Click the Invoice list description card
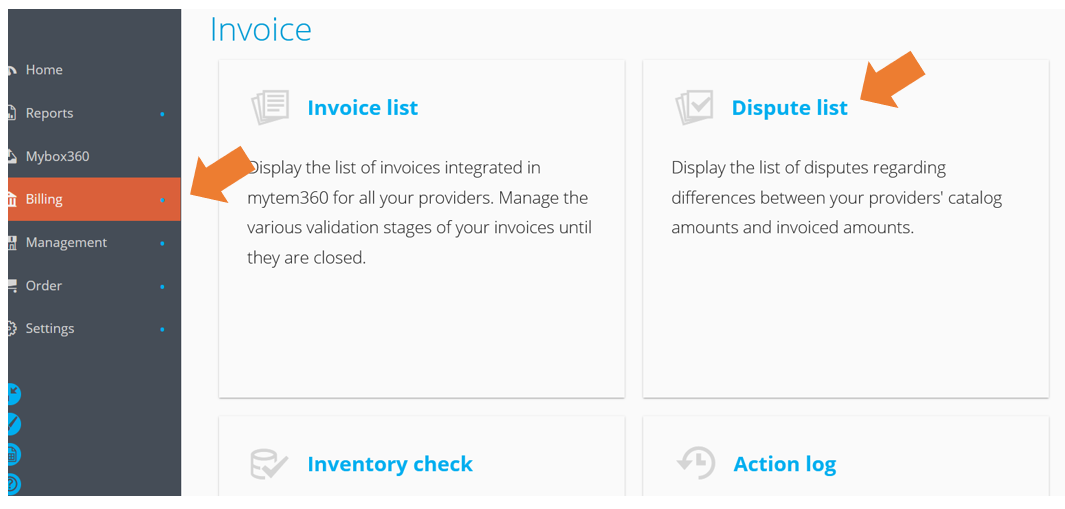The width and height of the screenshot is (1065, 509). (x=422, y=228)
